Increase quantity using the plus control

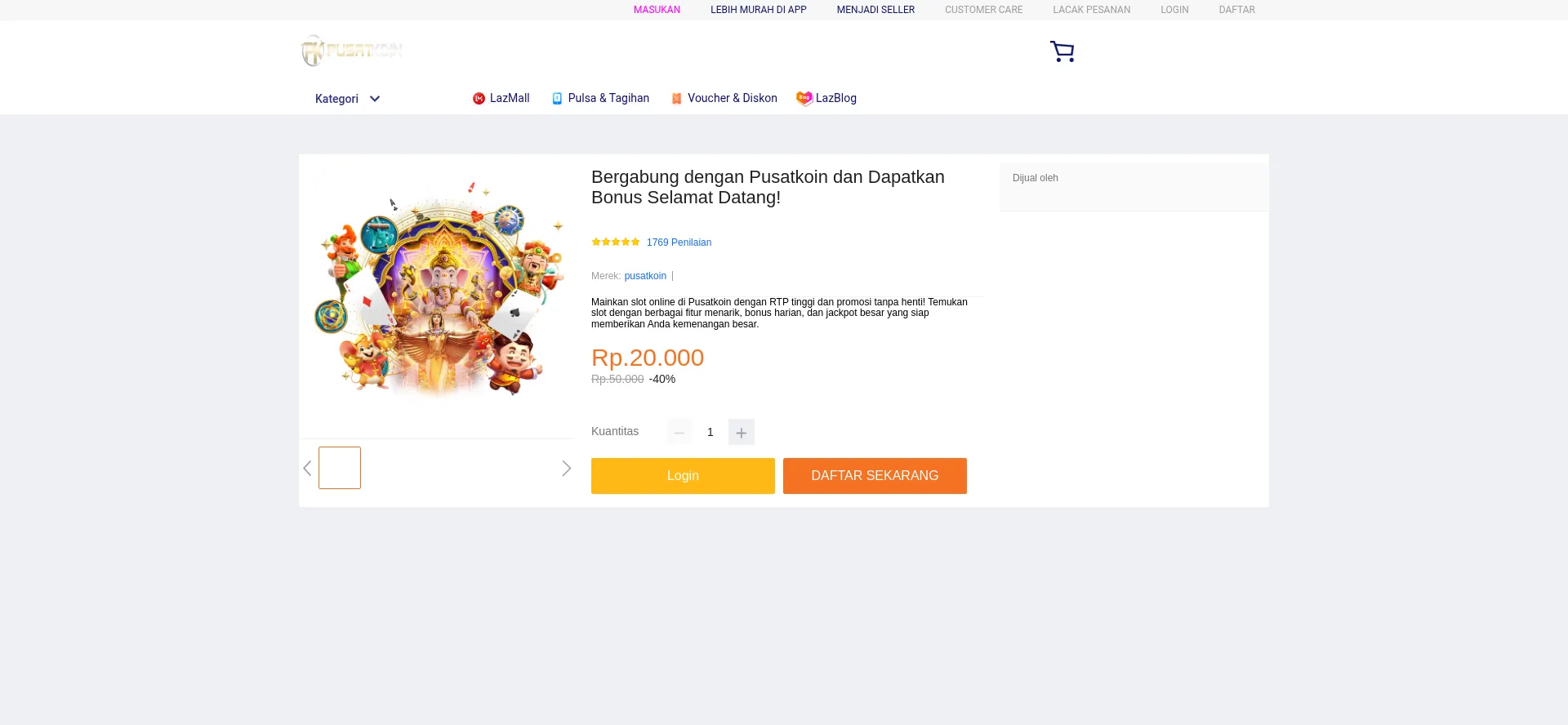pos(741,432)
